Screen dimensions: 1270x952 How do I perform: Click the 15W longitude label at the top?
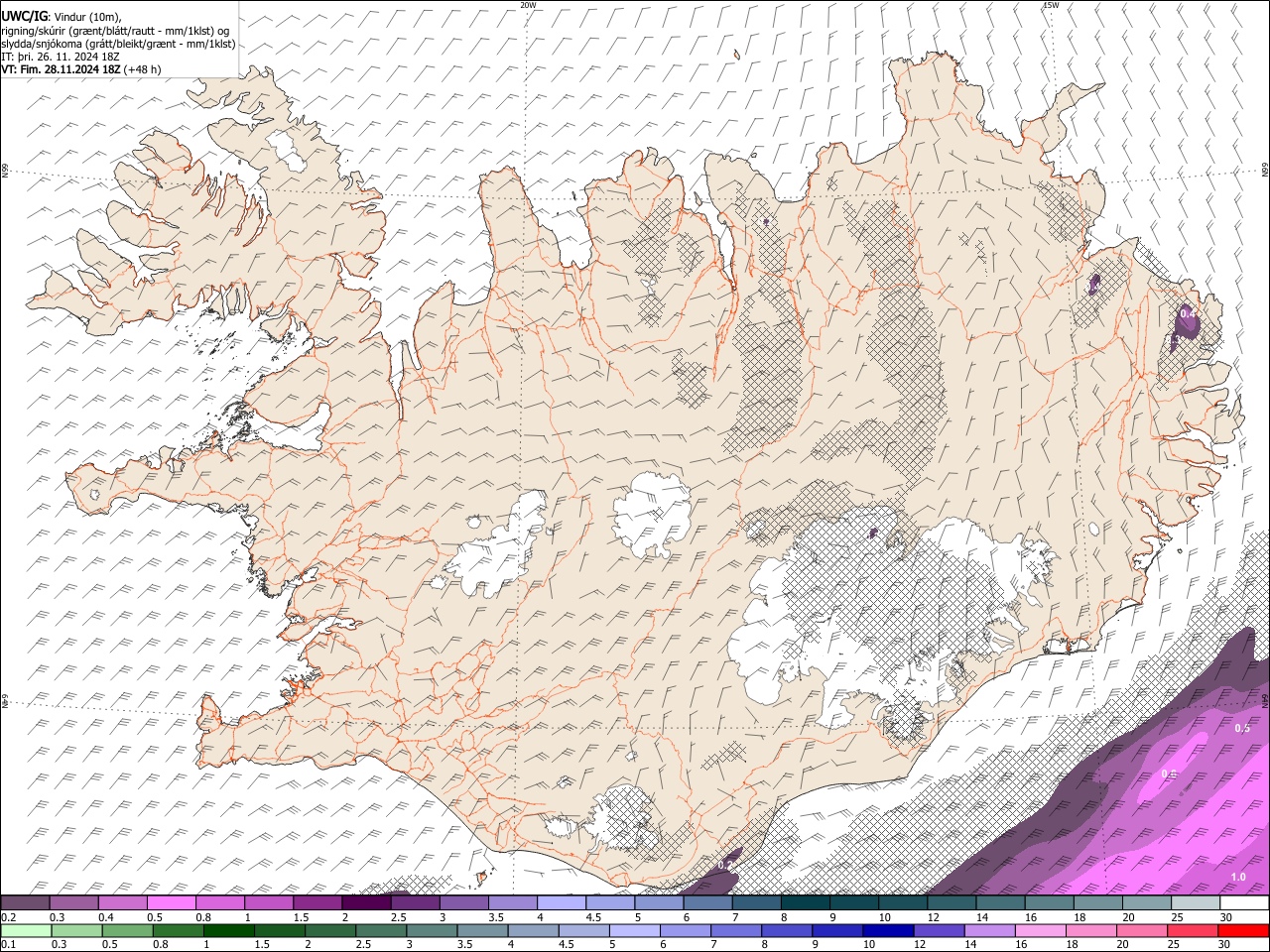tap(1051, 5)
